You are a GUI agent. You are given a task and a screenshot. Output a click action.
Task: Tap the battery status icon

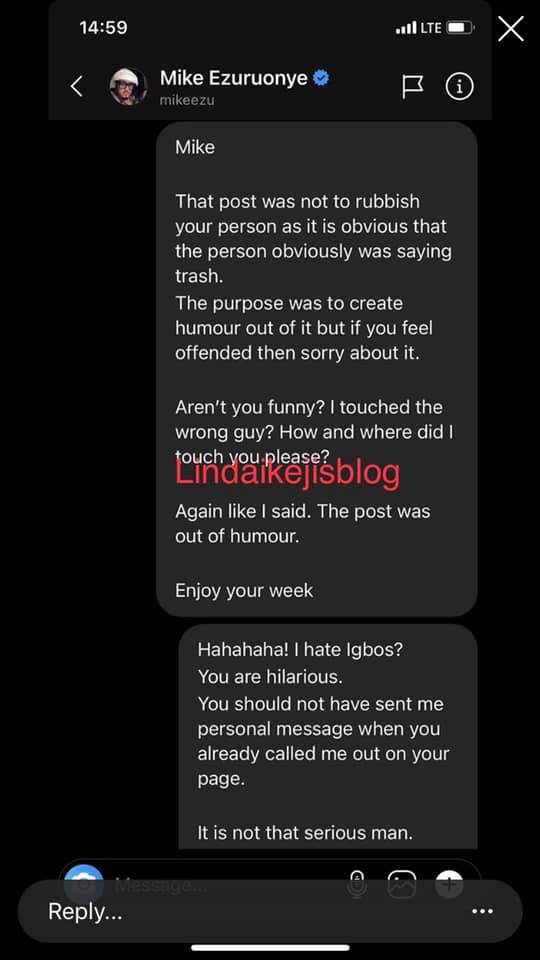coord(462,28)
